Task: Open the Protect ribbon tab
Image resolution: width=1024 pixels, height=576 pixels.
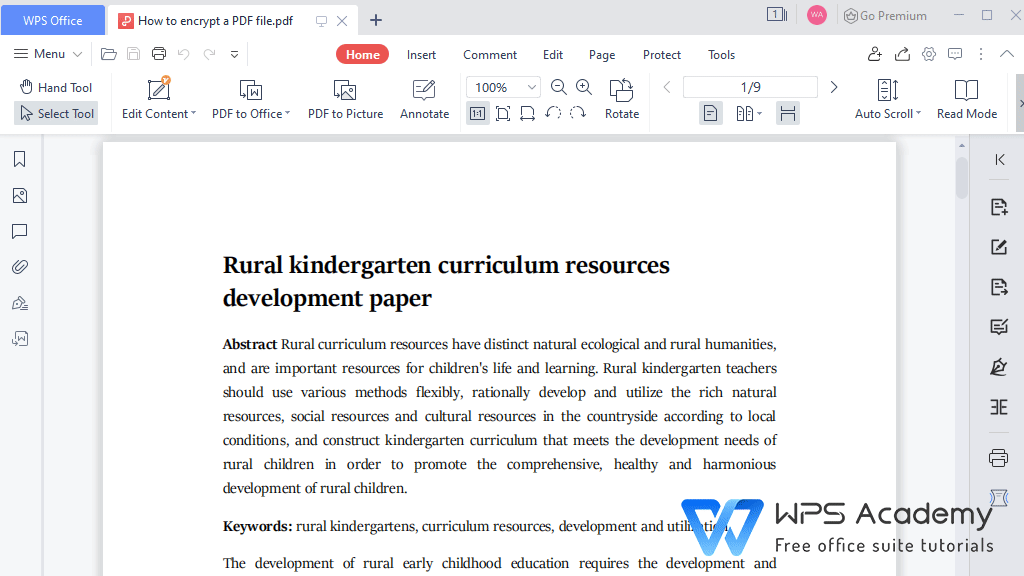Action: click(662, 55)
